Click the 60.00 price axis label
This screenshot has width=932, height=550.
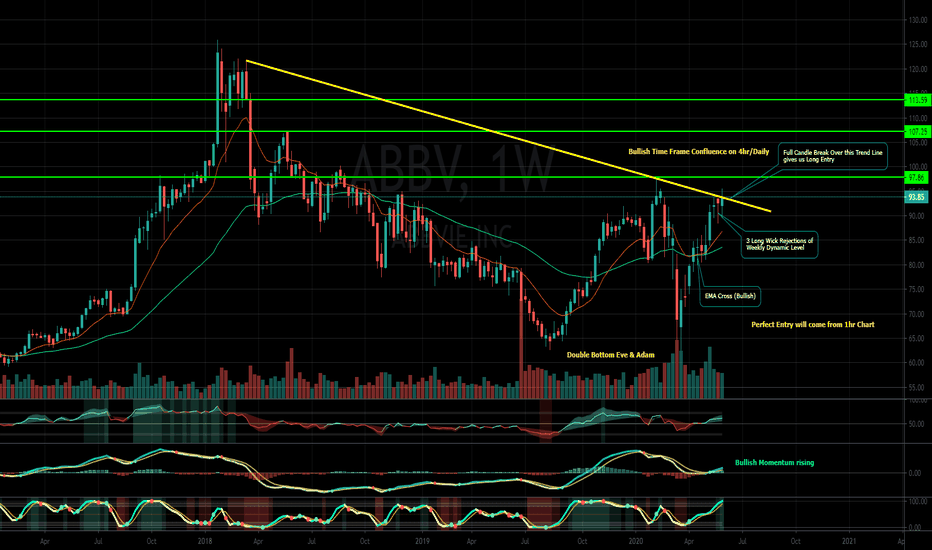918,363
